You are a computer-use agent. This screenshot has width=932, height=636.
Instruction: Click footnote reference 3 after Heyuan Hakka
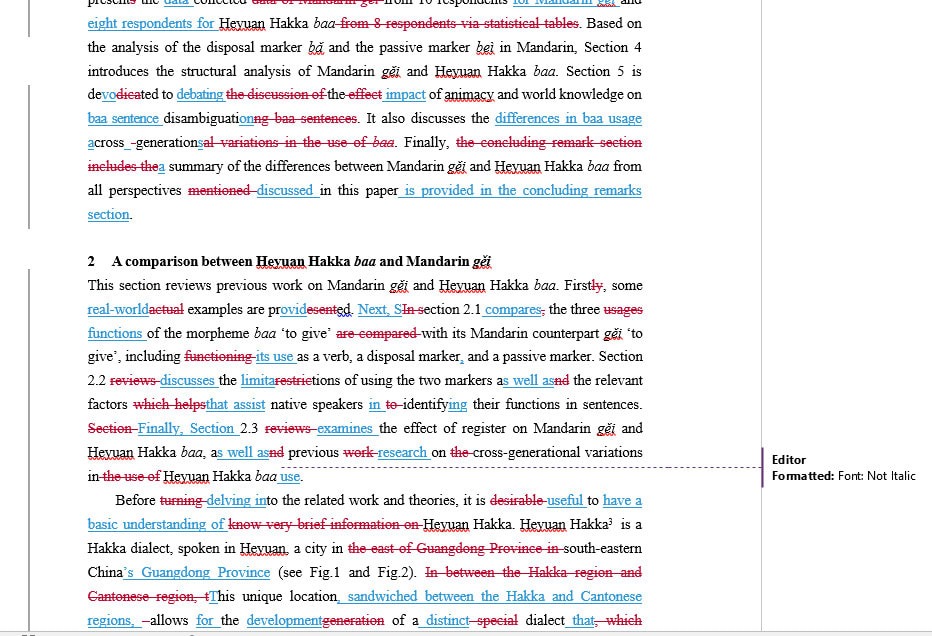pyautogui.click(x=613, y=520)
